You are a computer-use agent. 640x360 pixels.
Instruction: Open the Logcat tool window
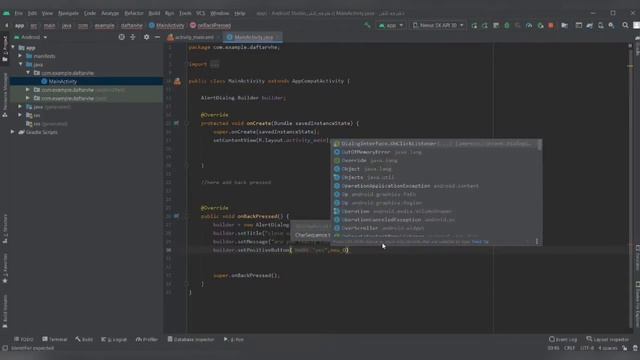[x=114, y=339]
